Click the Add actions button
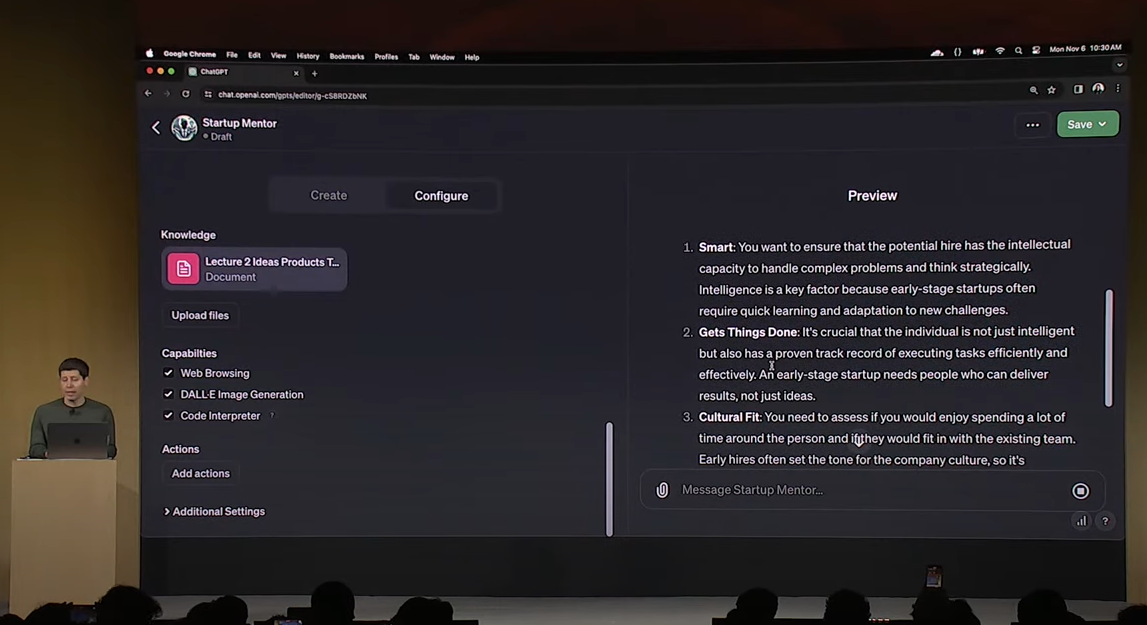Viewport: 1147px width, 625px height. 200,473
